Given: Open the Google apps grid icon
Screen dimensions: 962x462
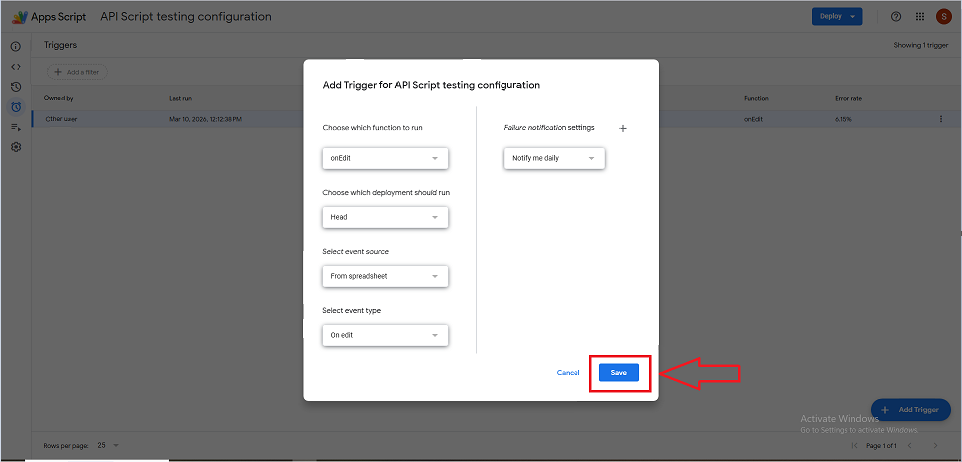Looking at the screenshot, I should tap(920, 17).
